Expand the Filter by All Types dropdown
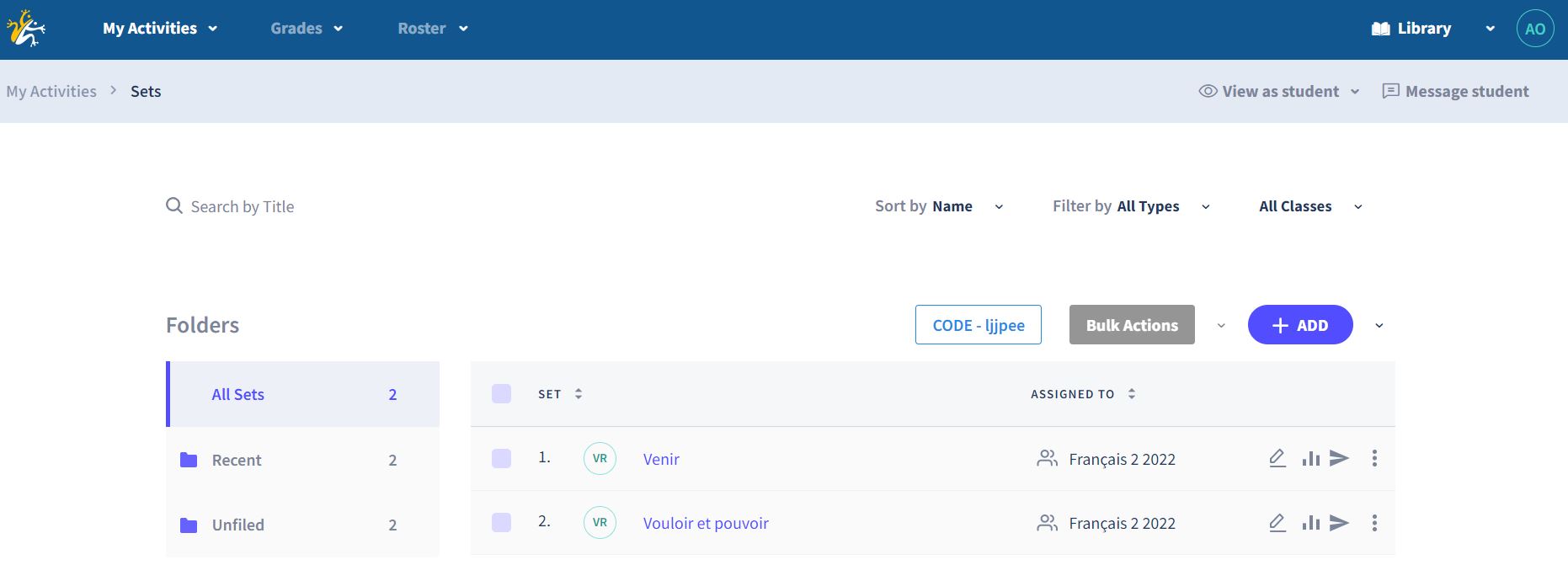 click(1130, 206)
